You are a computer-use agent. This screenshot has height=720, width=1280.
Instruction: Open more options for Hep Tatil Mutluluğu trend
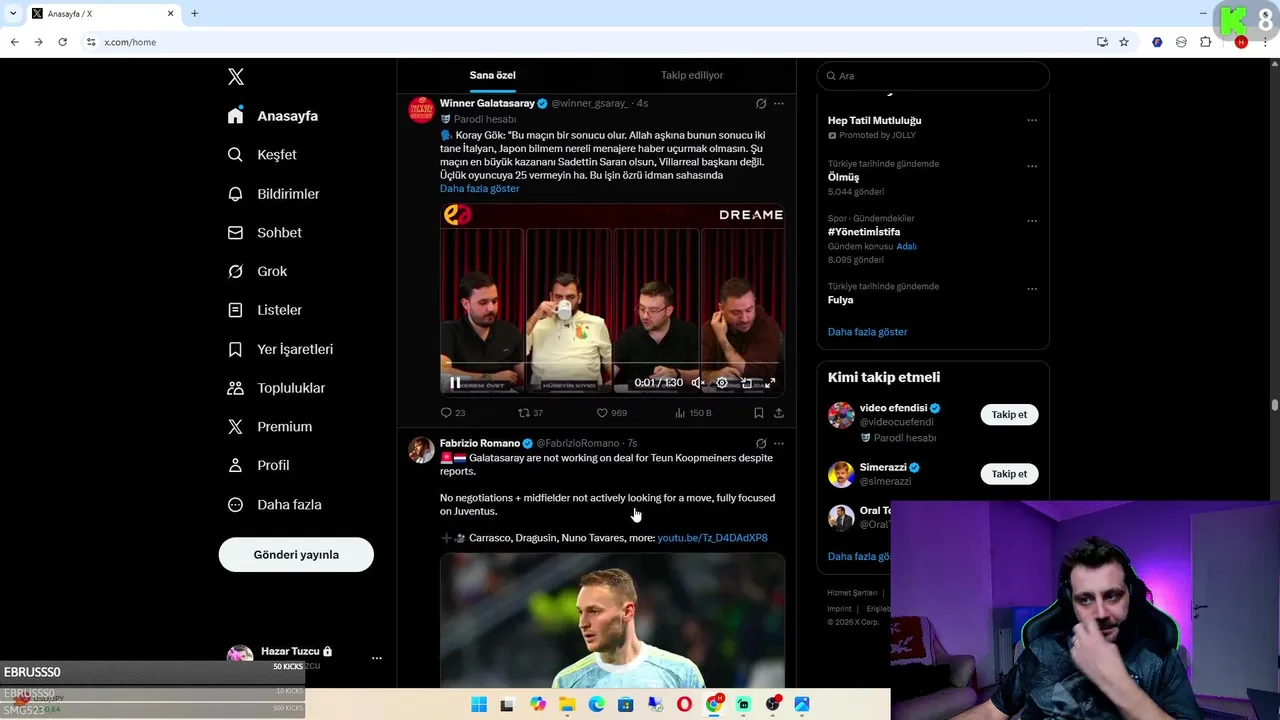tap(1032, 121)
